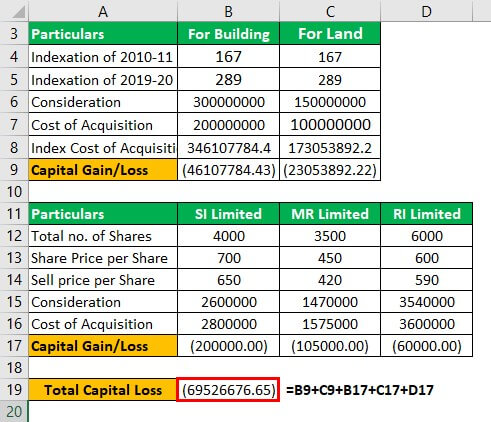Select total loss cell (69526676.65)
This screenshot has height=422, width=491.
228,390
